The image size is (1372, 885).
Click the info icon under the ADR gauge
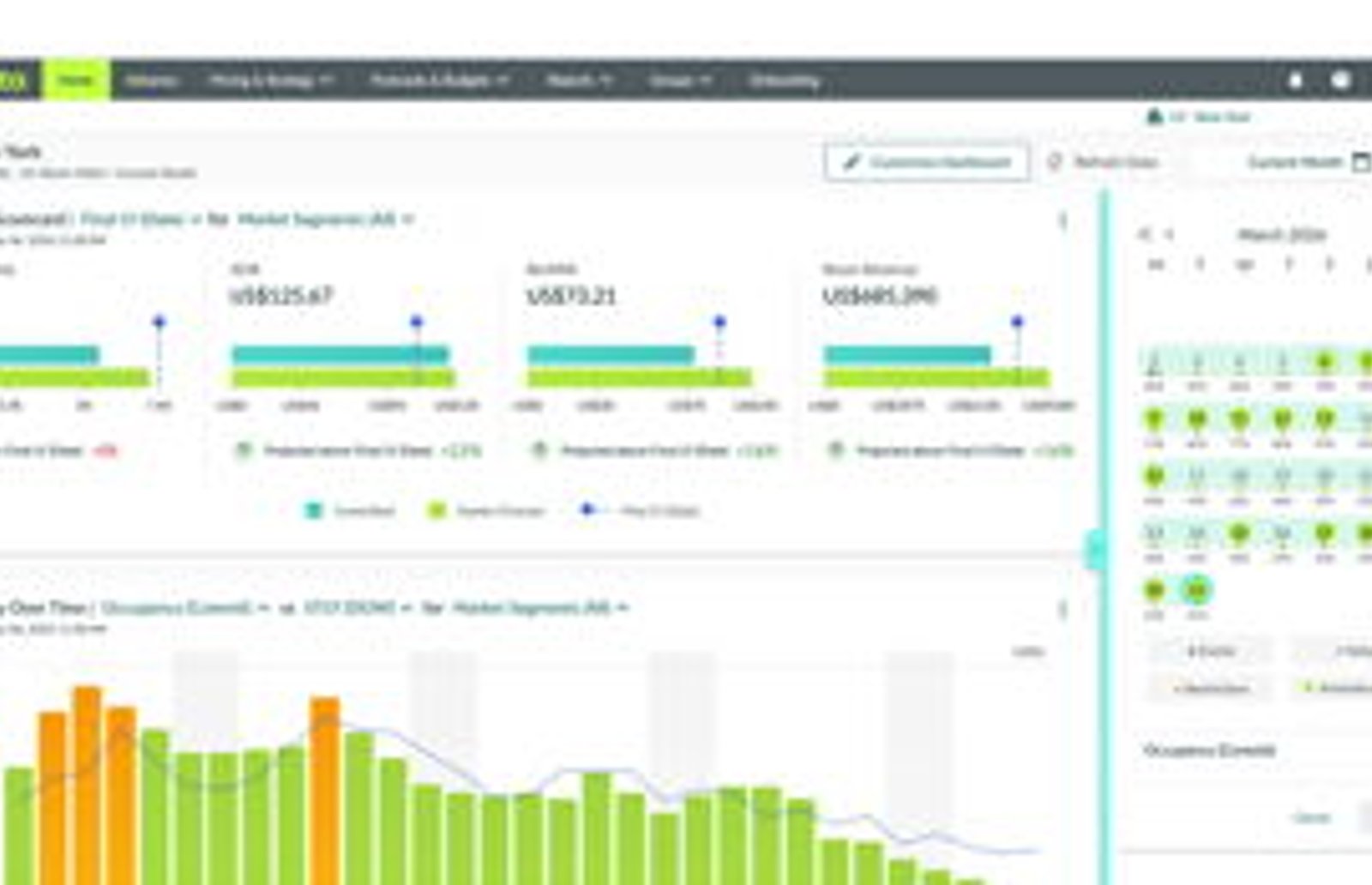pyautogui.click(x=244, y=449)
